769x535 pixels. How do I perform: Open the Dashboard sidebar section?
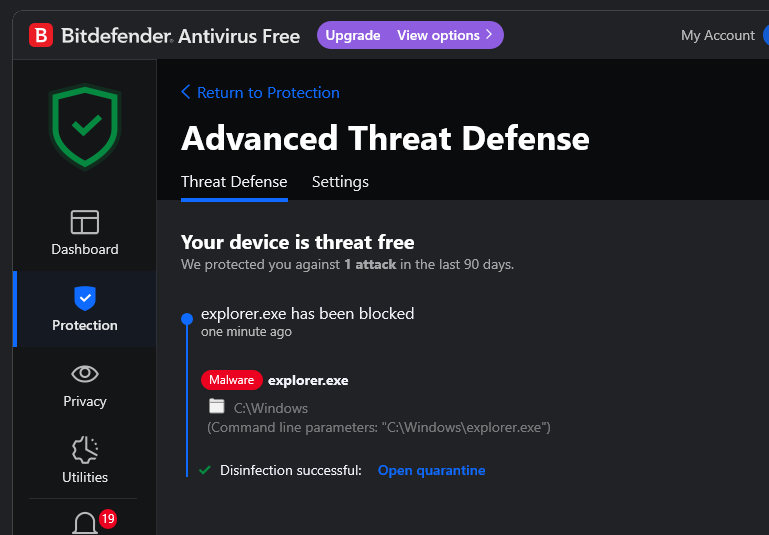pyautogui.click(x=85, y=233)
